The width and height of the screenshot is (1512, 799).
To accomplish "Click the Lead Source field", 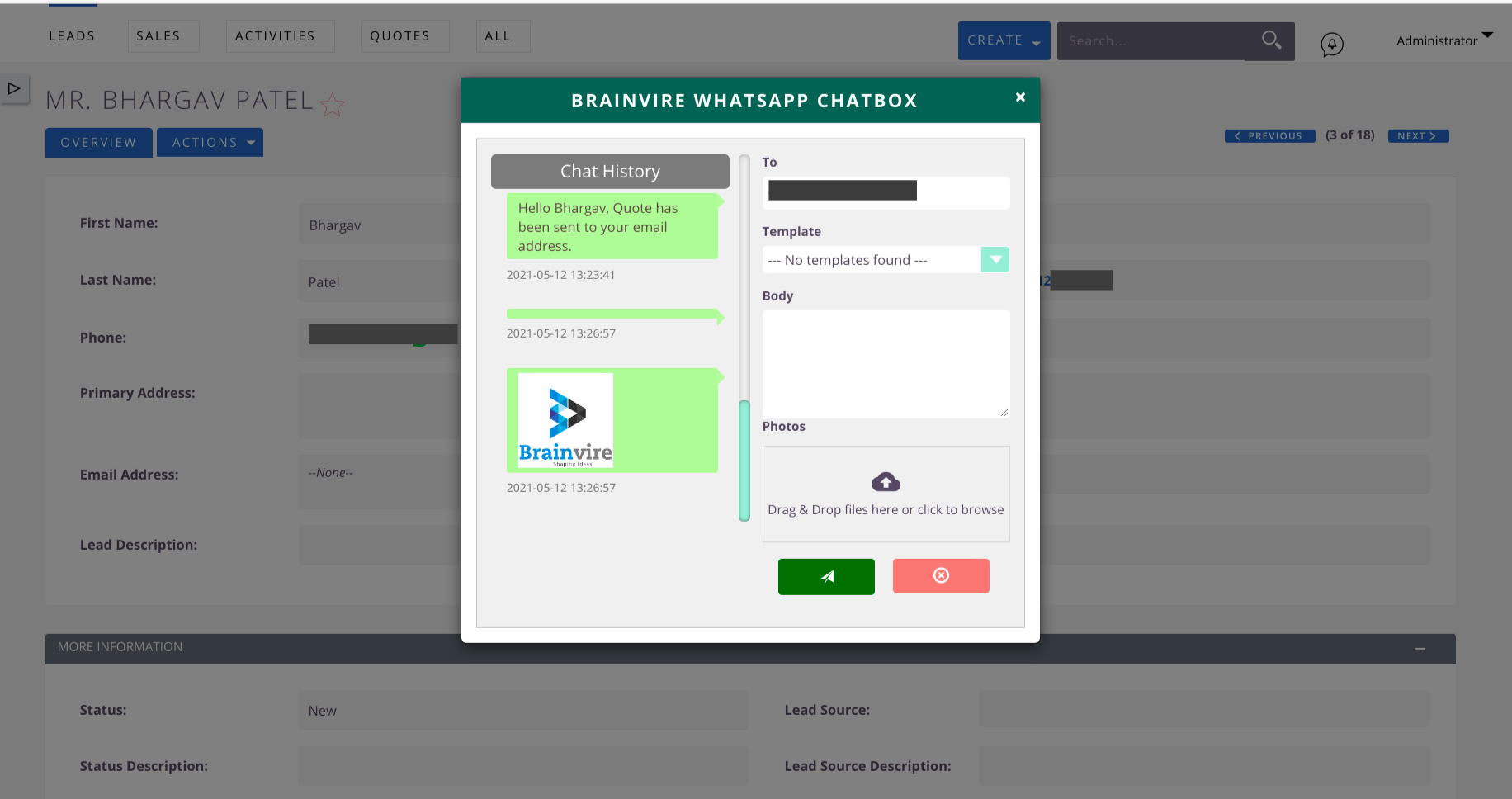I will 1204,710.
